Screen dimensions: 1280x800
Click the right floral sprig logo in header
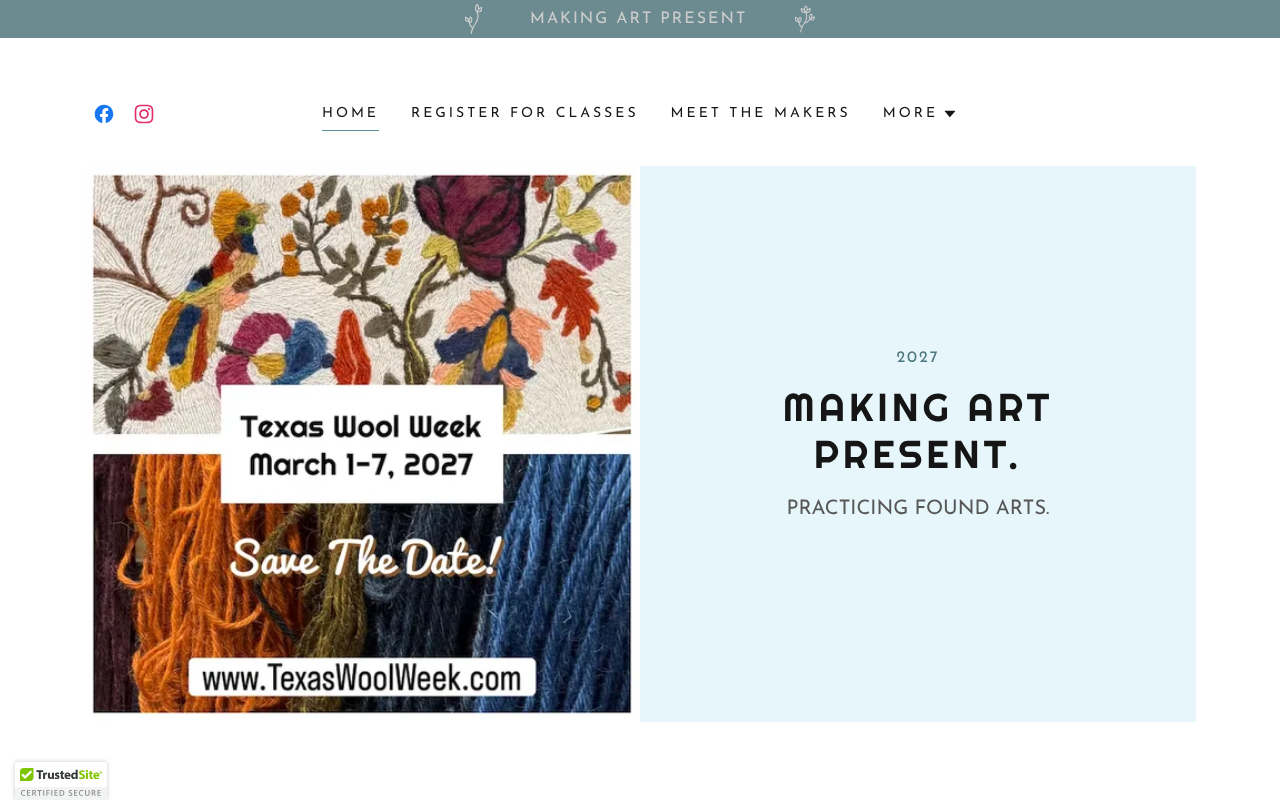point(804,19)
